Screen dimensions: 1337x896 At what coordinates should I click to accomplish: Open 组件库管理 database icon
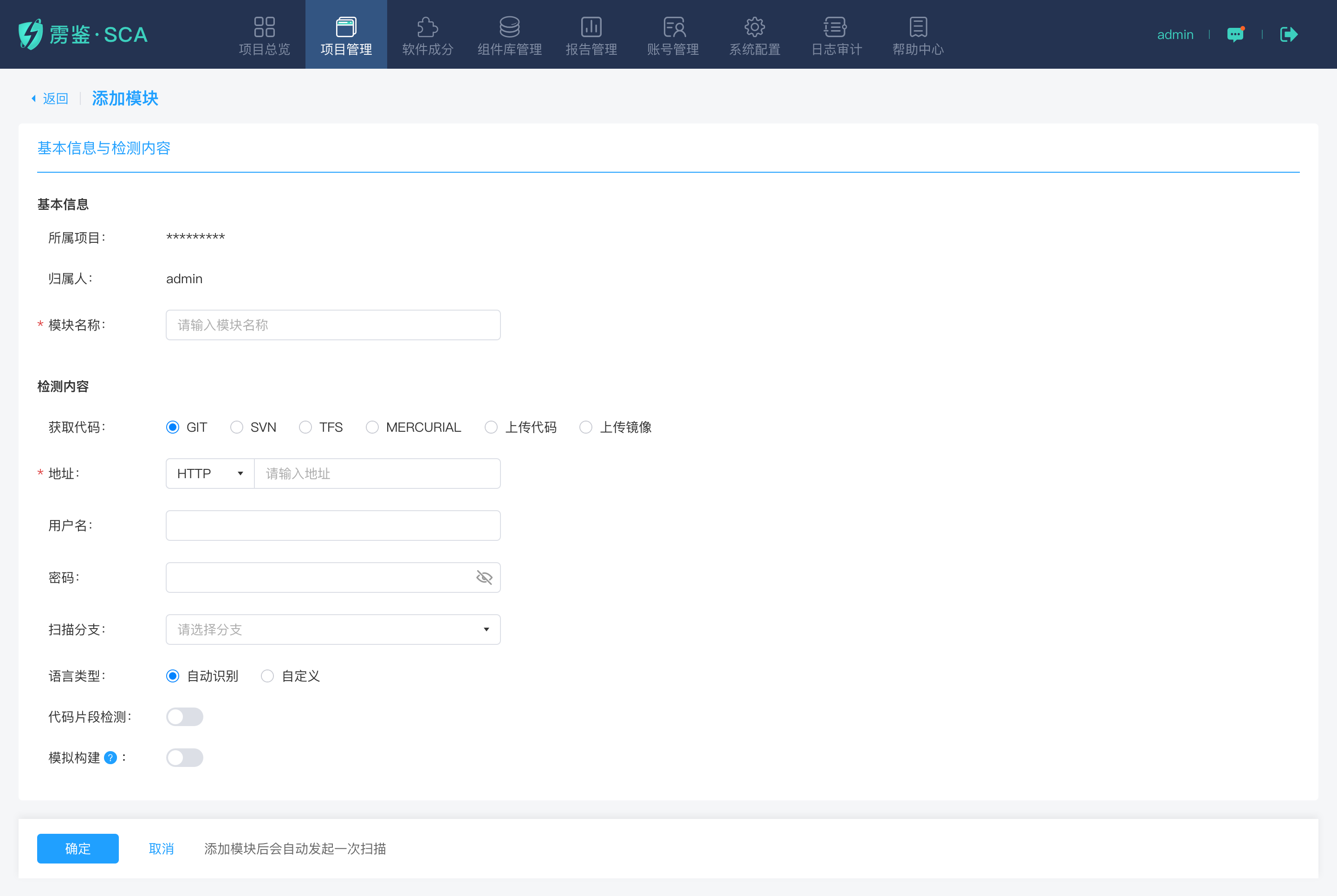pyautogui.click(x=509, y=27)
